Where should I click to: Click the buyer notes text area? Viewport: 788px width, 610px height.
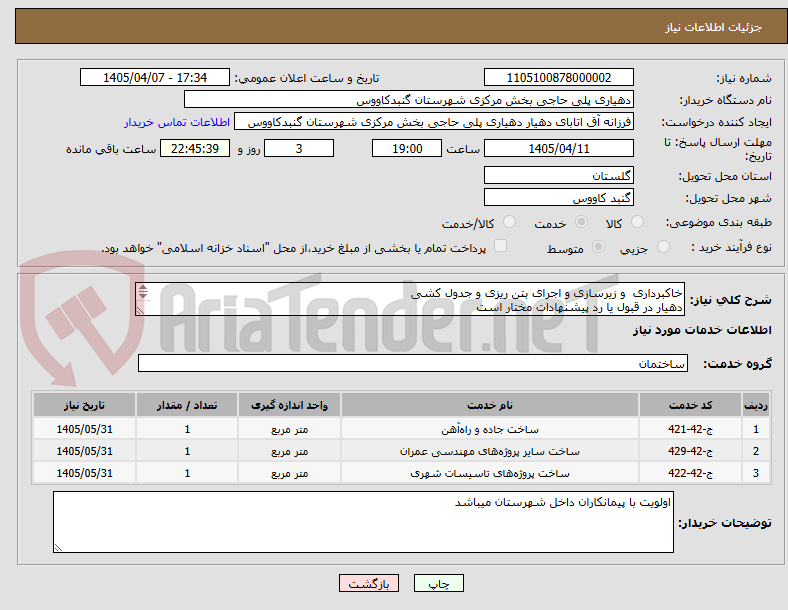pyautogui.click(x=363, y=522)
